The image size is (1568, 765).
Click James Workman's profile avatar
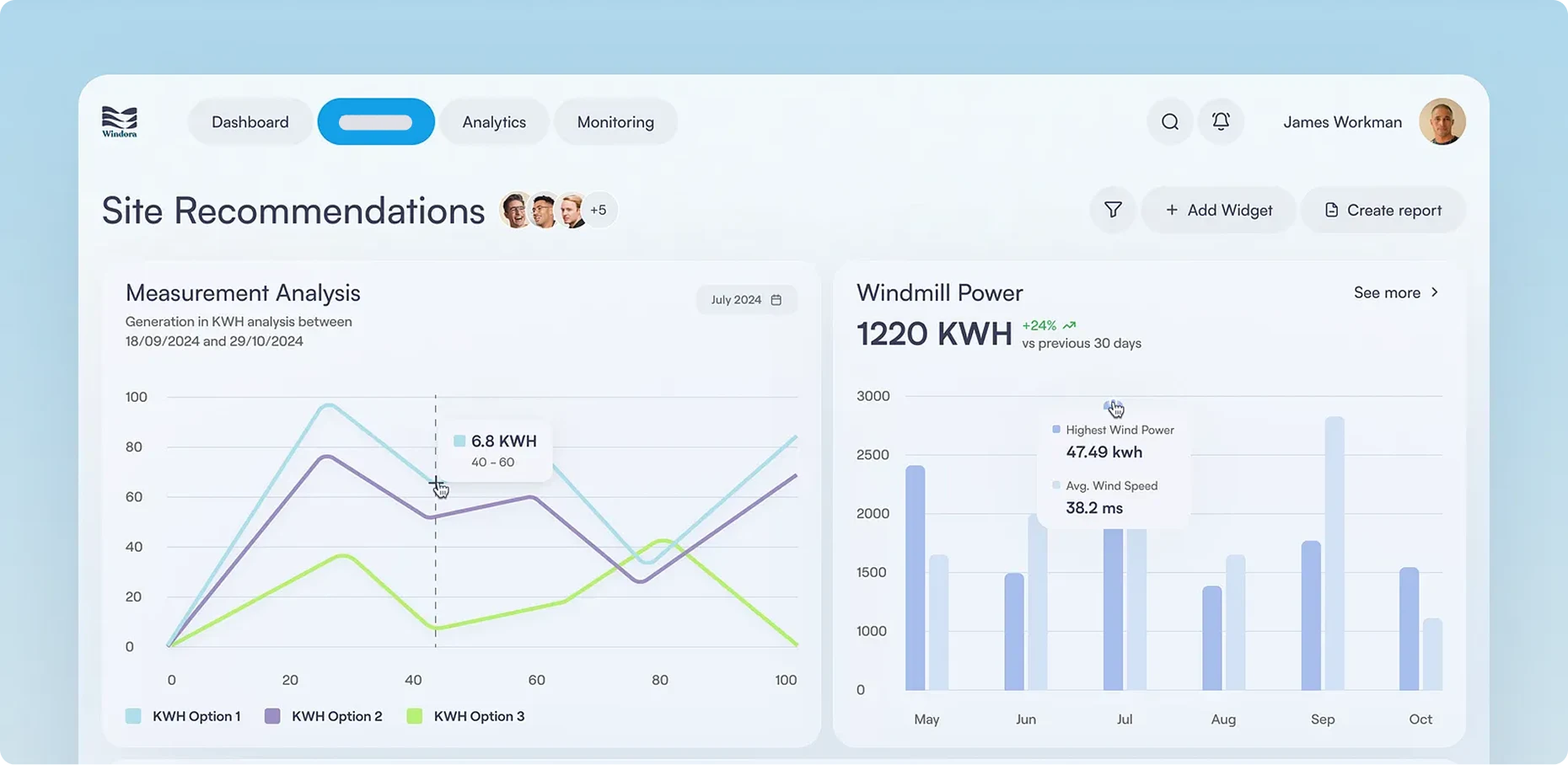click(x=1442, y=122)
